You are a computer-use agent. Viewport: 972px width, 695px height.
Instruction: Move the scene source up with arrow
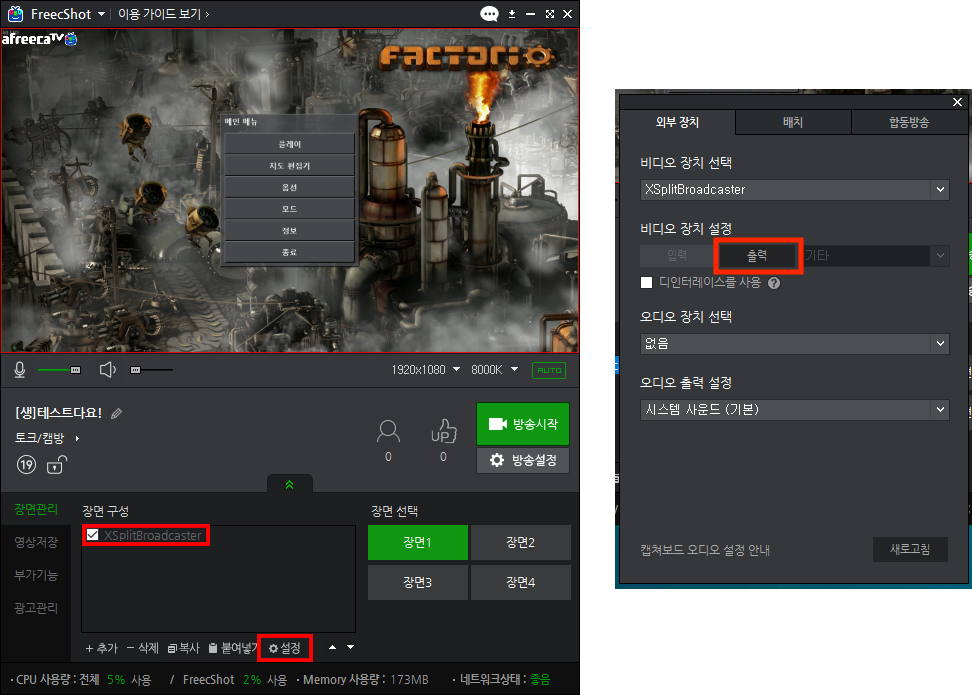332,647
